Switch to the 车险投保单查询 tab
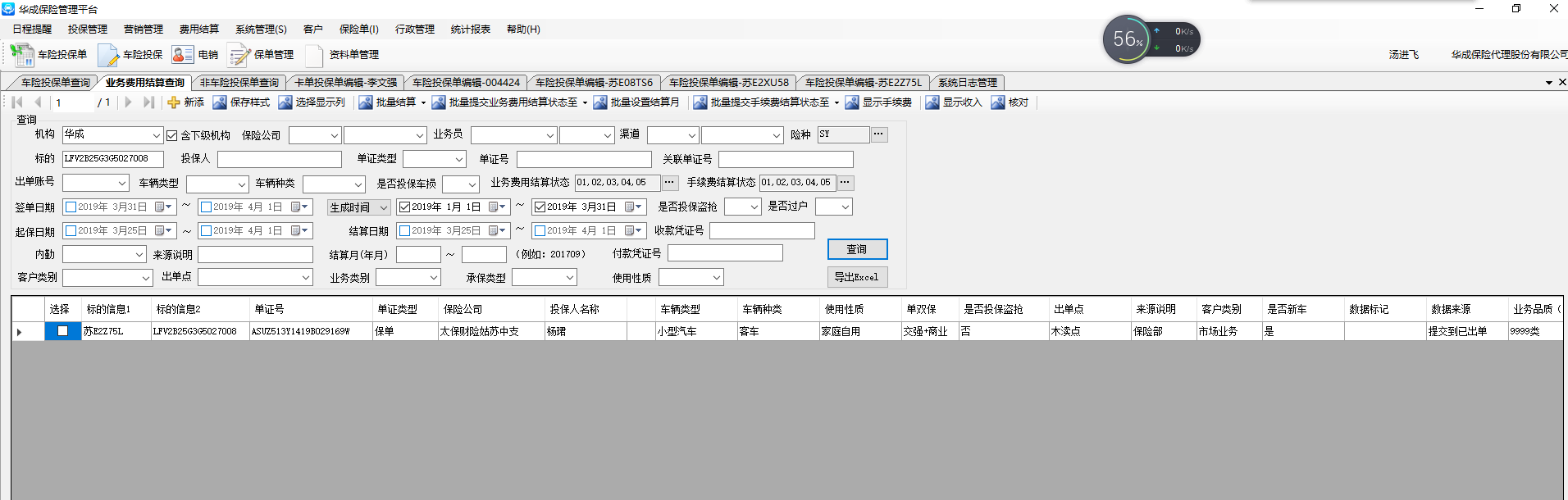This screenshot has width=1568, height=500. click(55, 83)
